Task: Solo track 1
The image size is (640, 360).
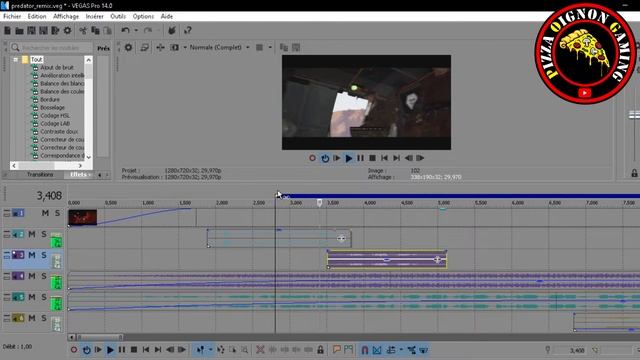Action: pos(57,213)
